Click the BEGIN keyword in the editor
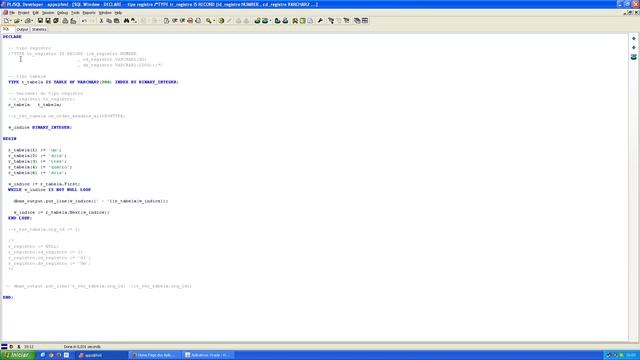The height and width of the screenshot is (360, 640). 9,139
